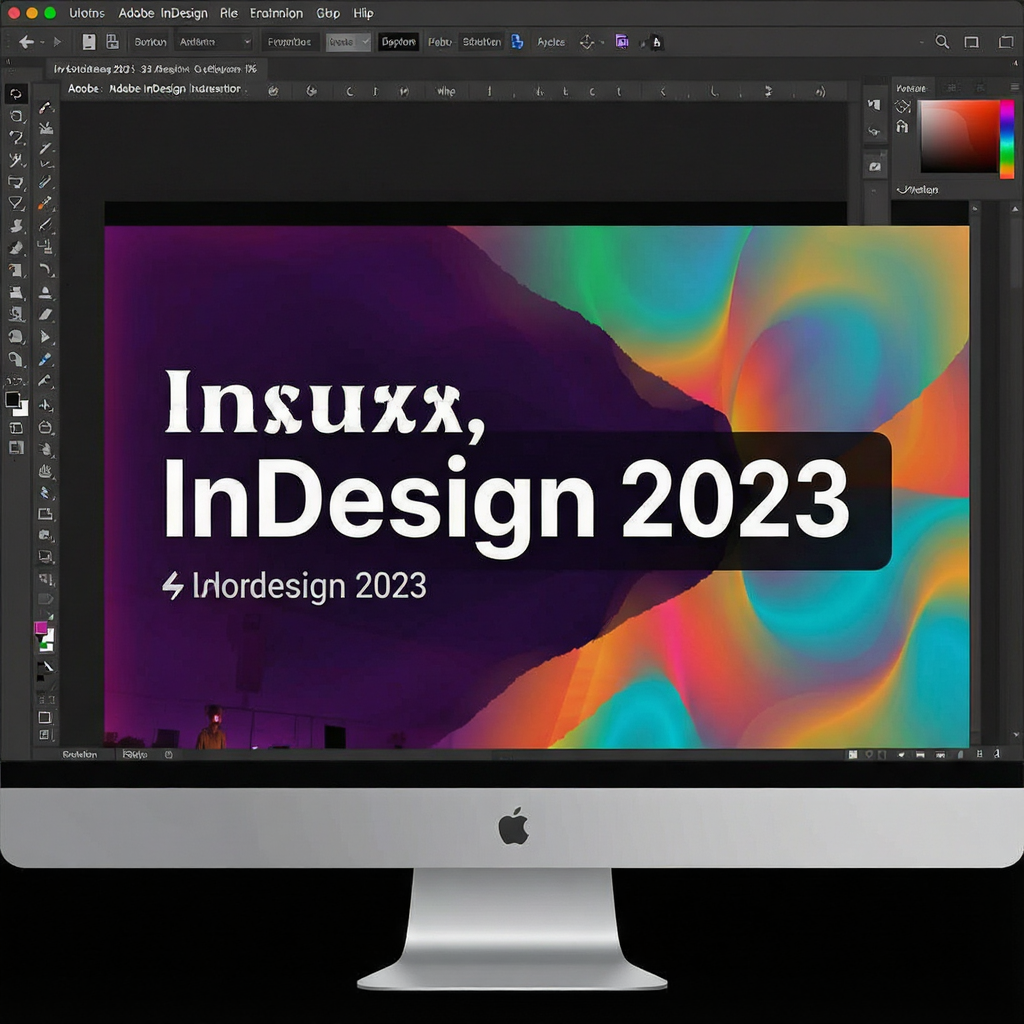Choose the orange-tipped paintbrush tool
This screenshot has height=1024, width=1024.
coord(44,203)
